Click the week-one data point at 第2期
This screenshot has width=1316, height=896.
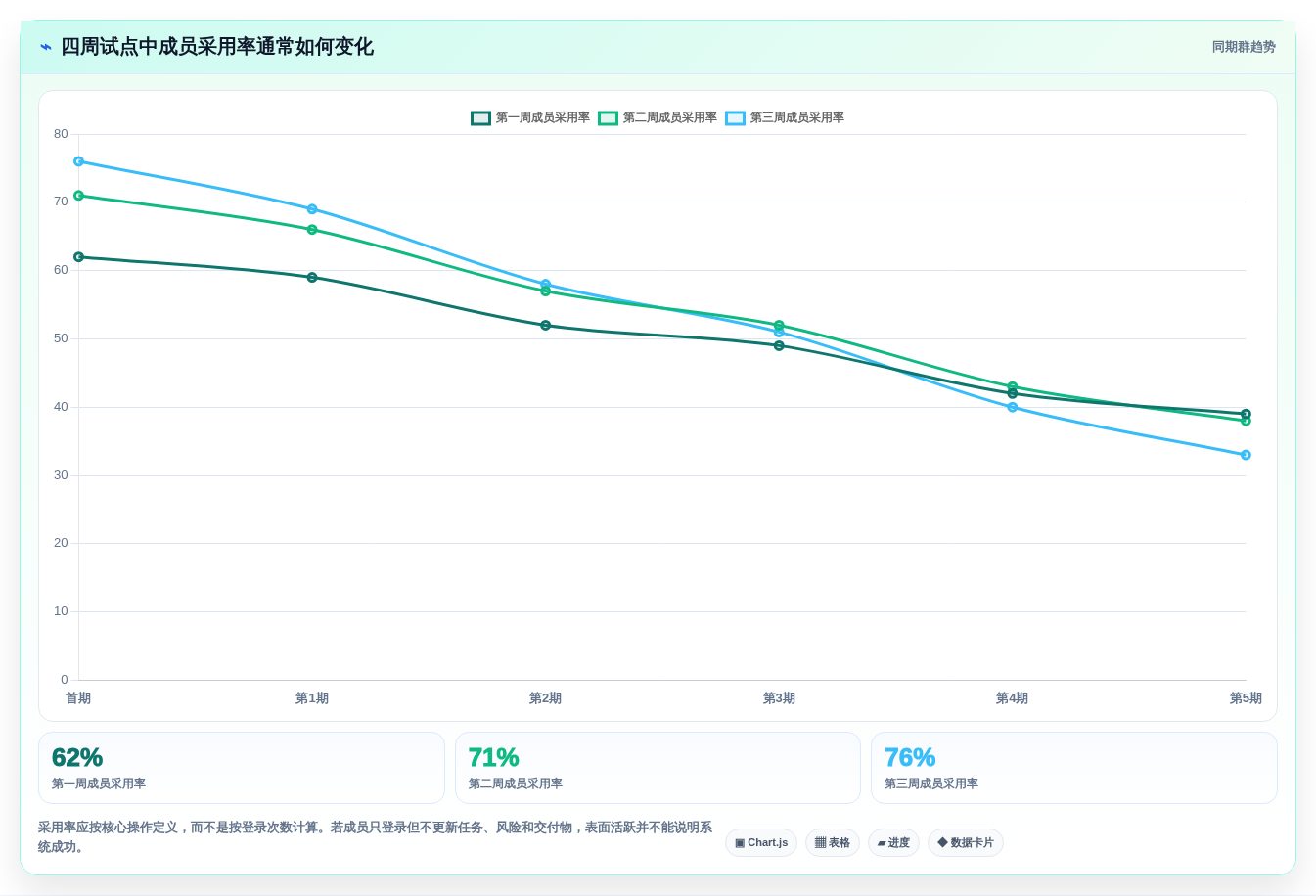pos(546,326)
